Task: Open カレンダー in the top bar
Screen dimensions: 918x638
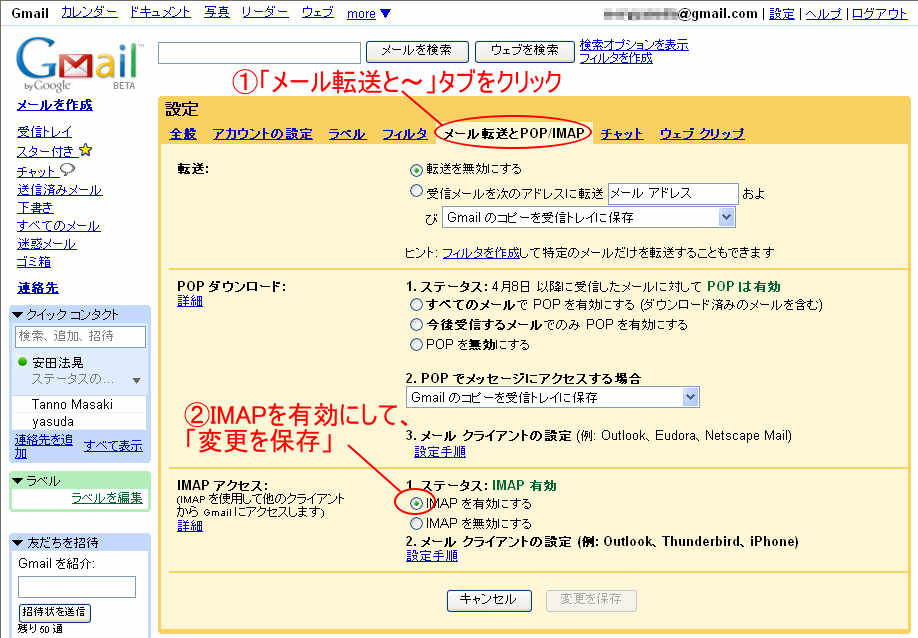Action: 89,12
